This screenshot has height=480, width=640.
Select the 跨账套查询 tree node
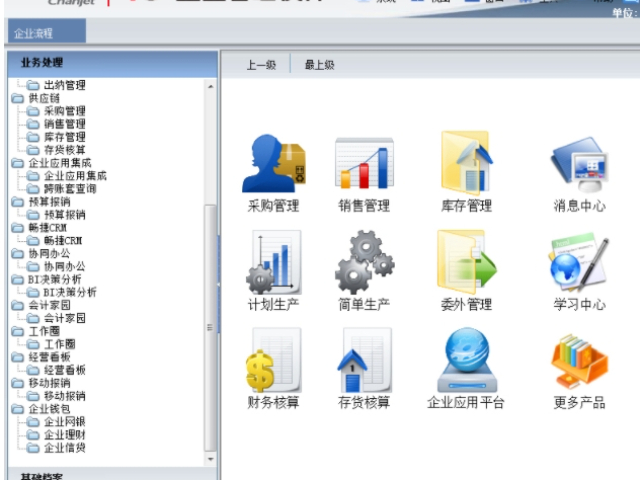[x=70, y=189]
